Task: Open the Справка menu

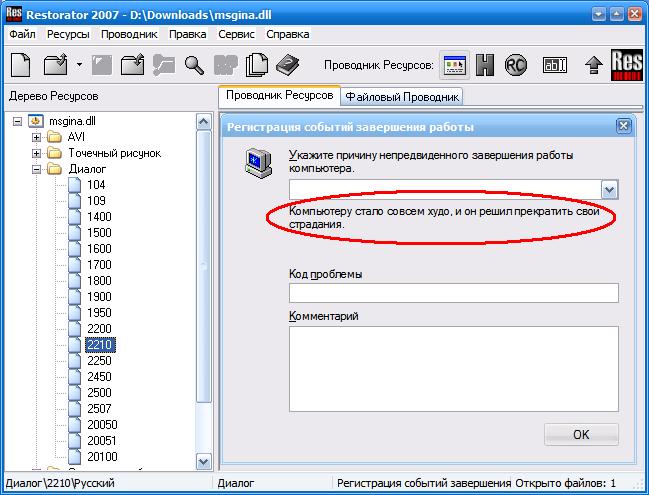Action: 288,34
